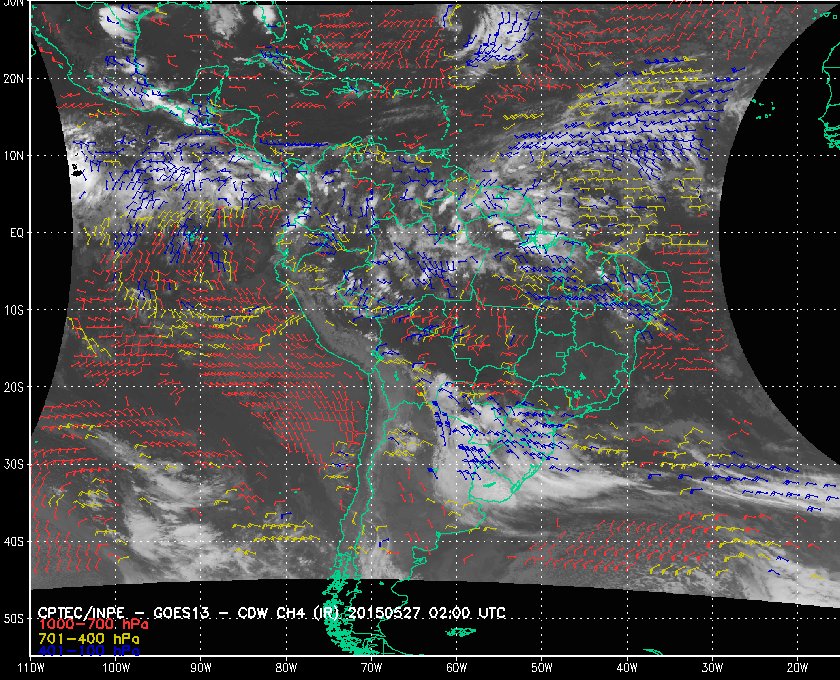Image resolution: width=840 pixels, height=680 pixels.
Task: Click the EQ equator label
Action: coord(17,233)
